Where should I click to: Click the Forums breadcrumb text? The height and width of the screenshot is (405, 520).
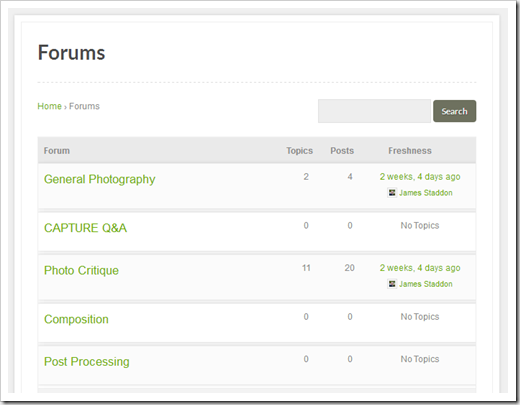point(84,106)
